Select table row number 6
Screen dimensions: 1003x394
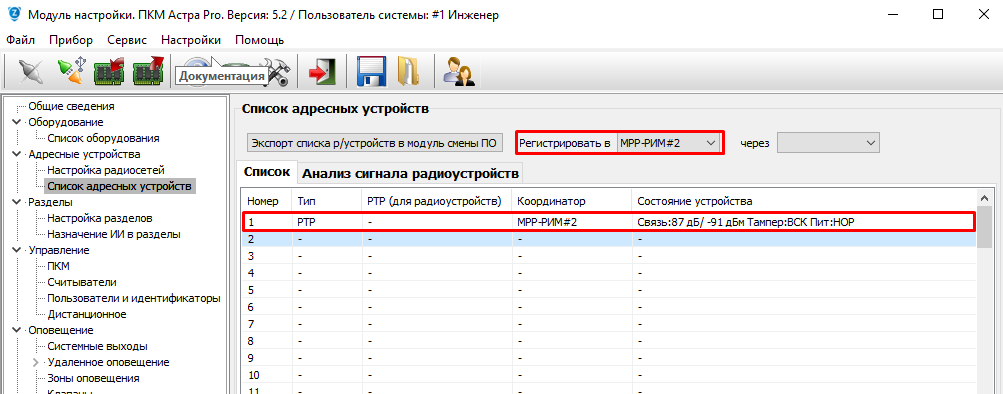608,306
